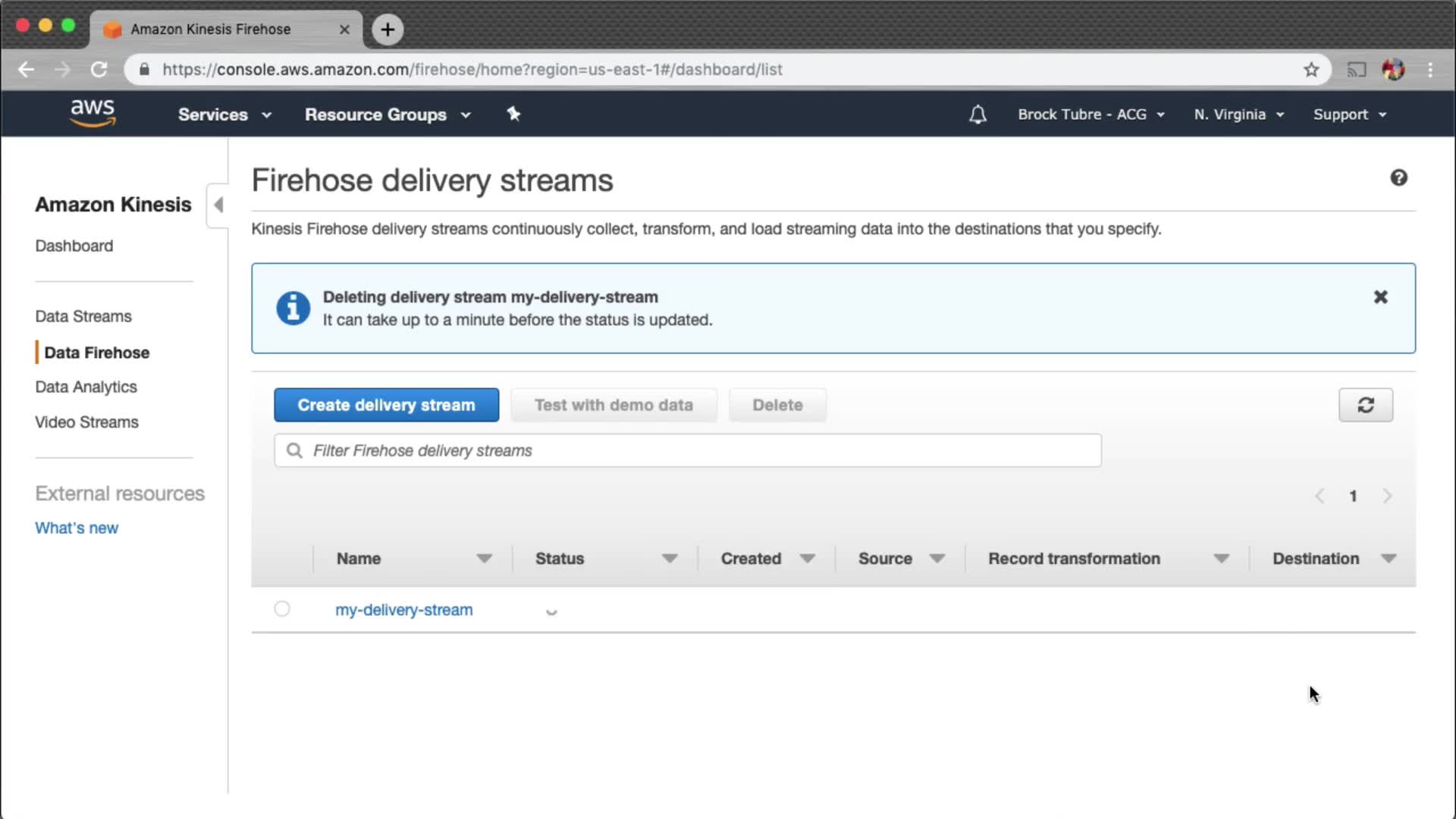The width and height of the screenshot is (1456, 819).
Task: Click the pin shortcut icon in navbar
Action: [513, 114]
